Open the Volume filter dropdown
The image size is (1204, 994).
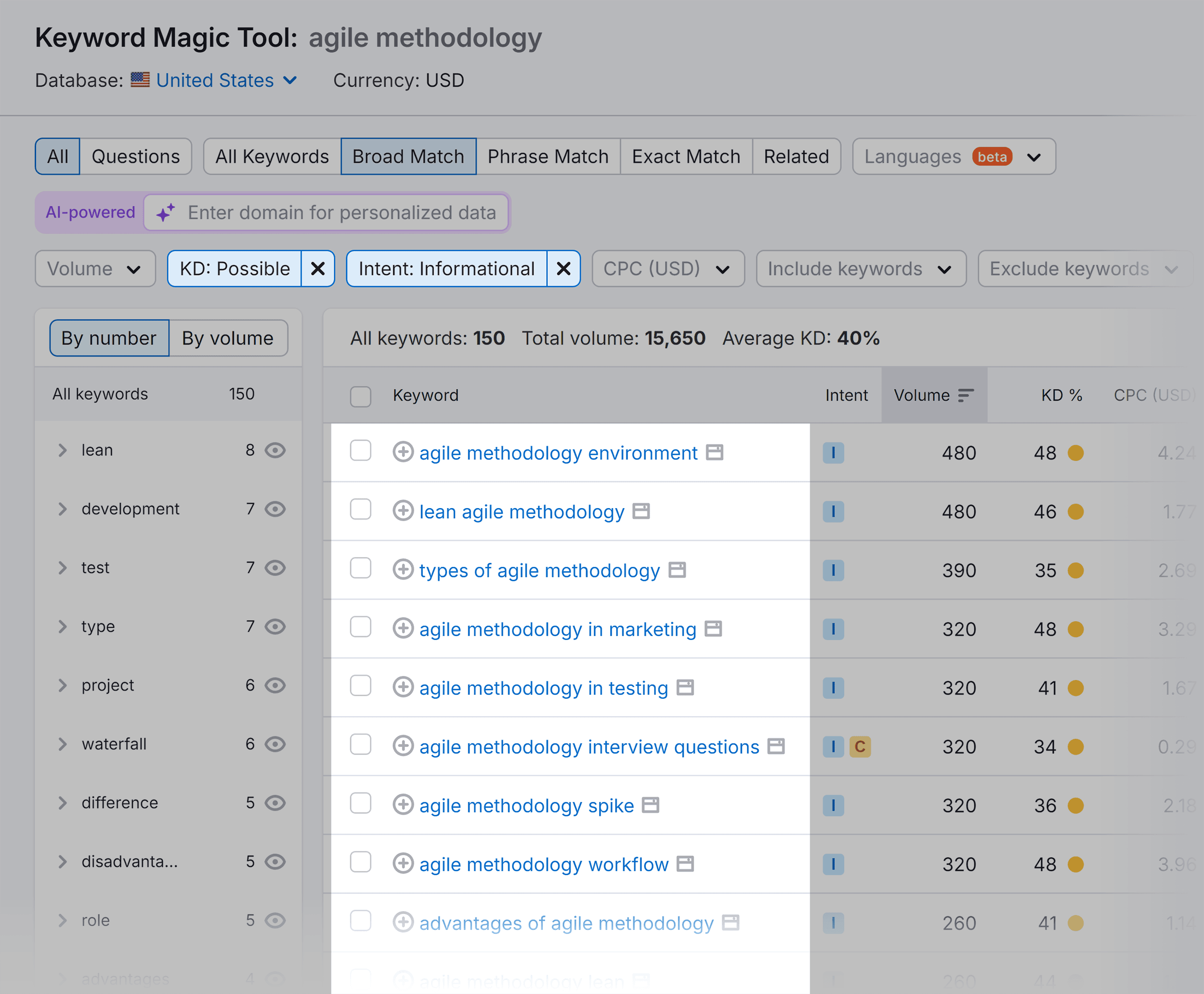(x=95, y=269)
